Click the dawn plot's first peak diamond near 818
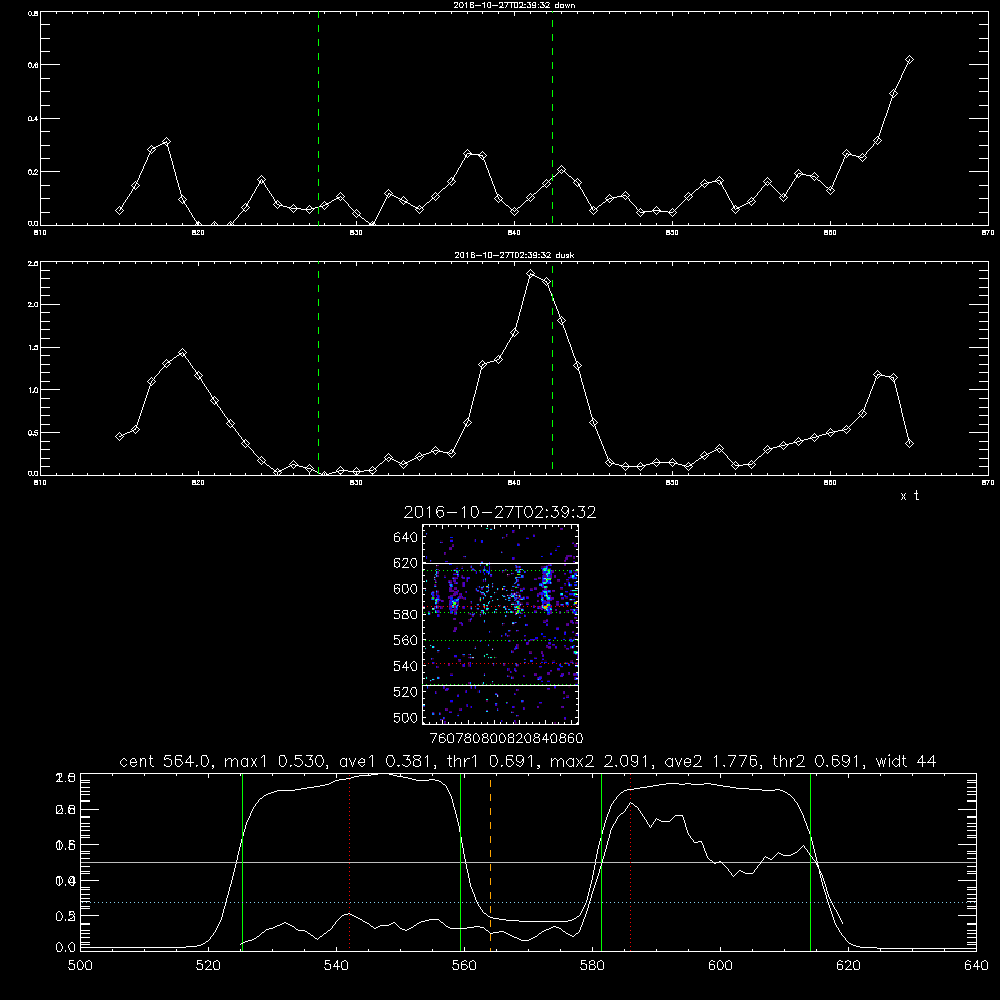 tap(166, 142)
